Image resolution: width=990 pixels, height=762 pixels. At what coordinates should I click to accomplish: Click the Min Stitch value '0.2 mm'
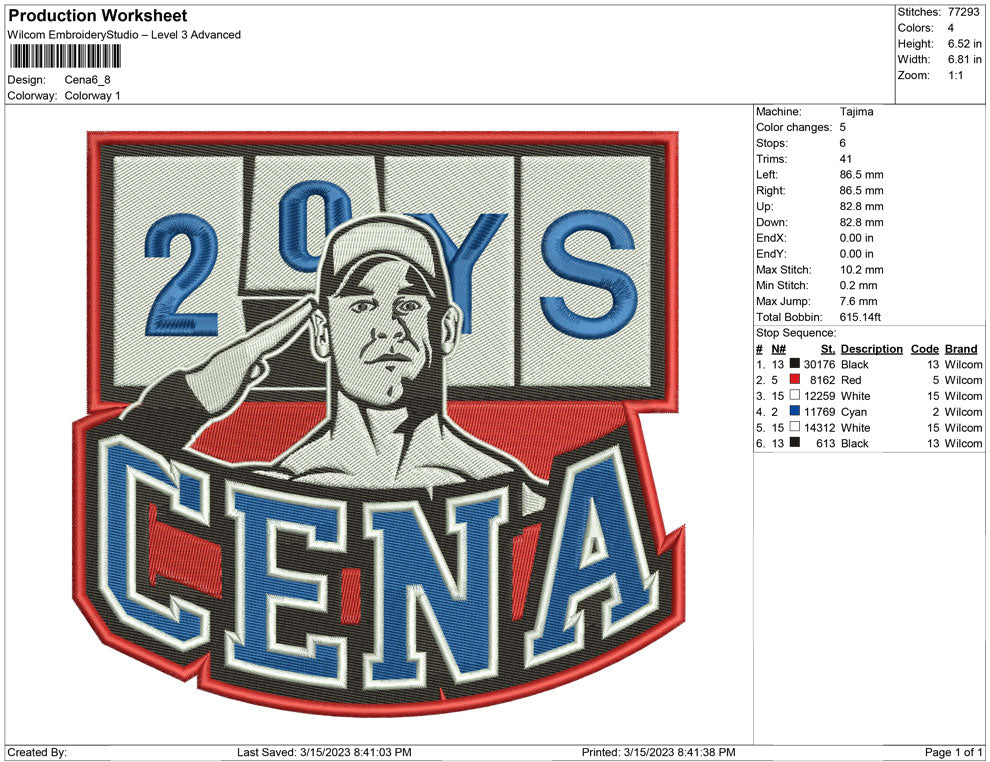[x=858, y=285]
